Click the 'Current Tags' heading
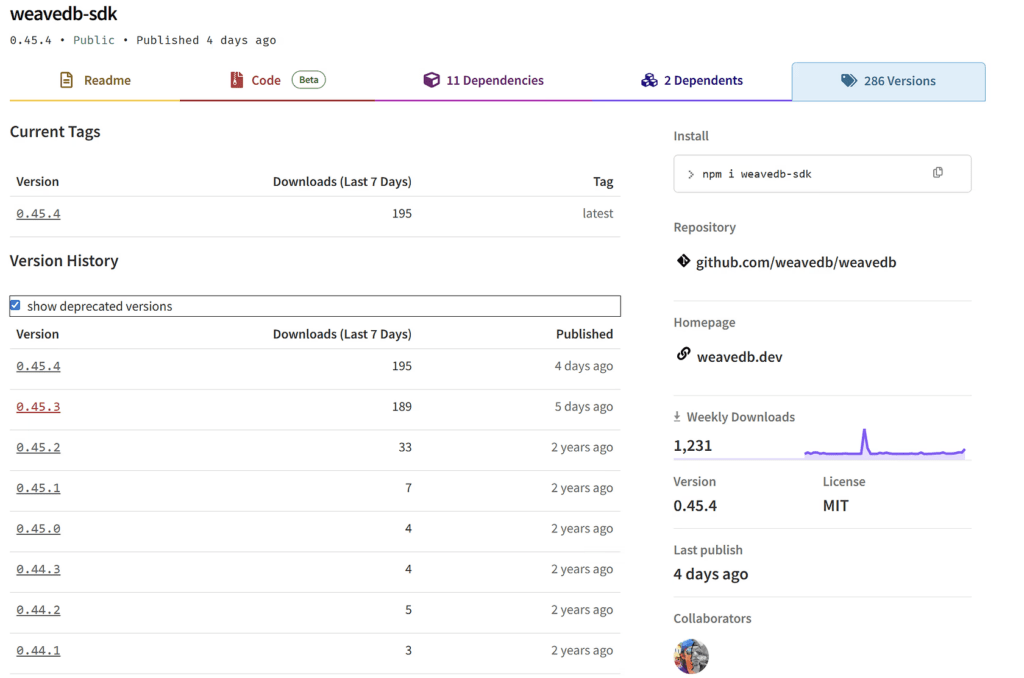The image size is (1024, 678). [55, 132]
